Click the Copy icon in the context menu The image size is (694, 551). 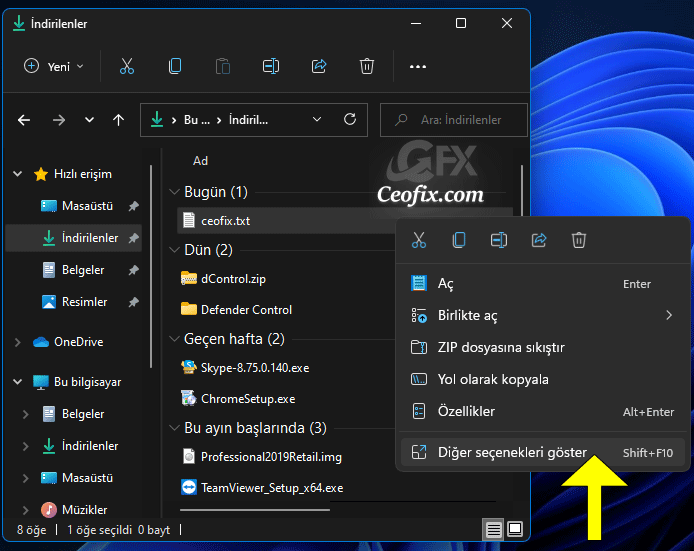pos(459,240)
